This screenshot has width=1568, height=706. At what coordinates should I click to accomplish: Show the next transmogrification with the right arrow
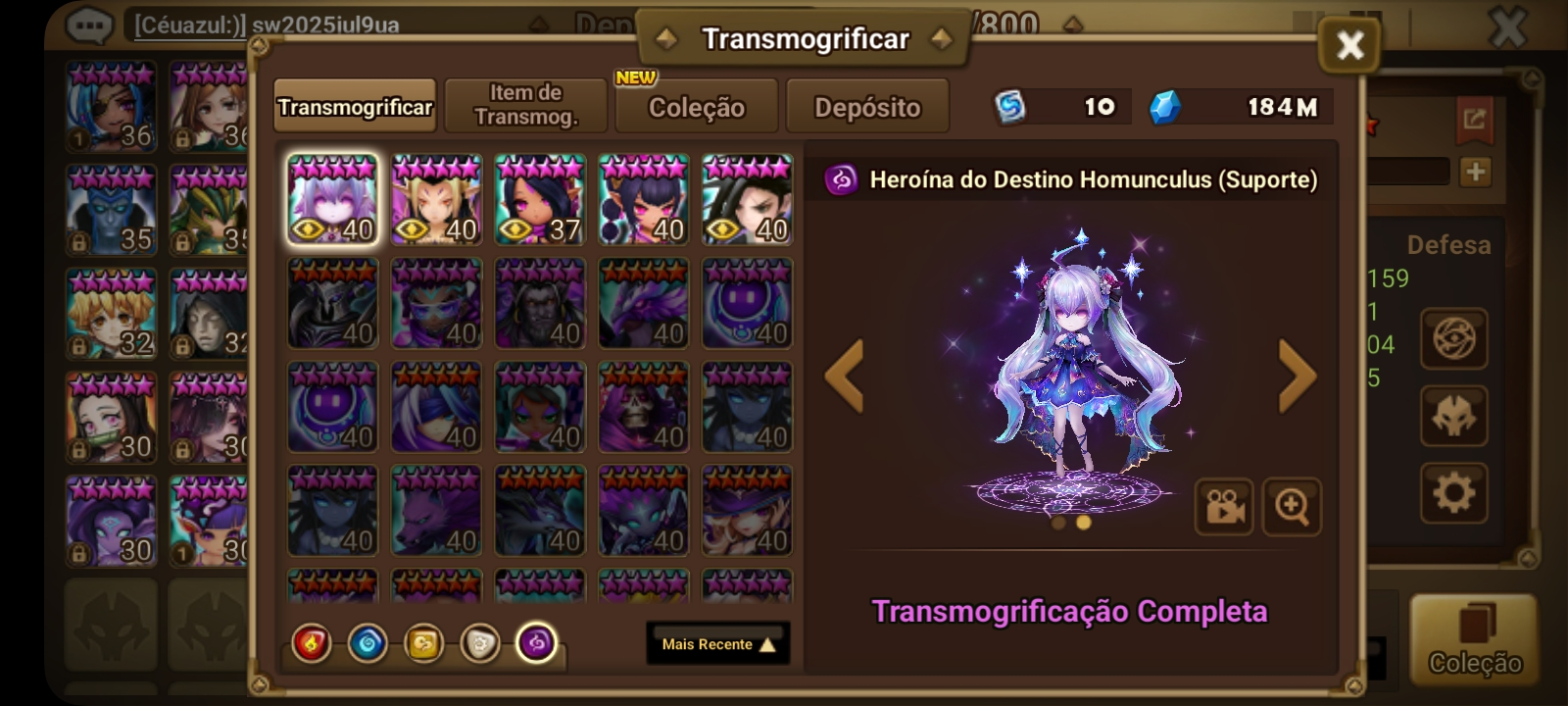pyautogui.click(x=1298, y=376)
